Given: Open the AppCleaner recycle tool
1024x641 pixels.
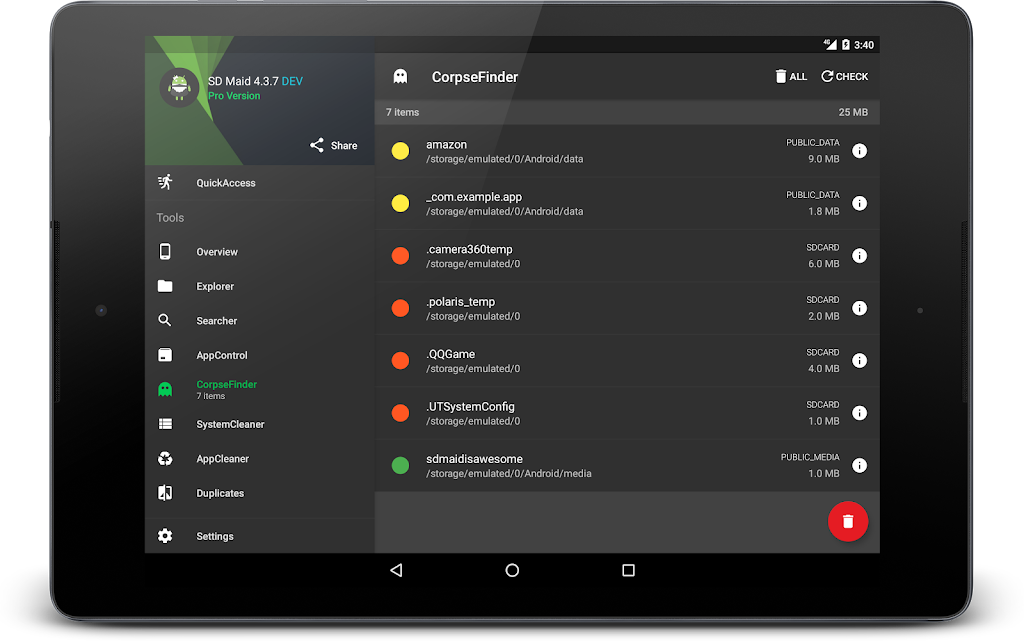Looking at the screenshot, I should [222, 459].
